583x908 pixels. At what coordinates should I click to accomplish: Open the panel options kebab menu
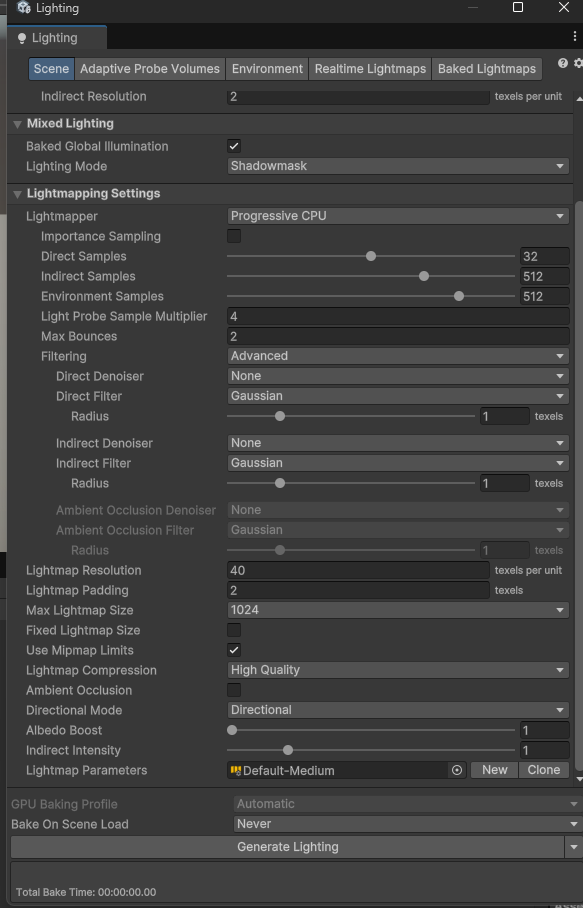click(575, 36)
